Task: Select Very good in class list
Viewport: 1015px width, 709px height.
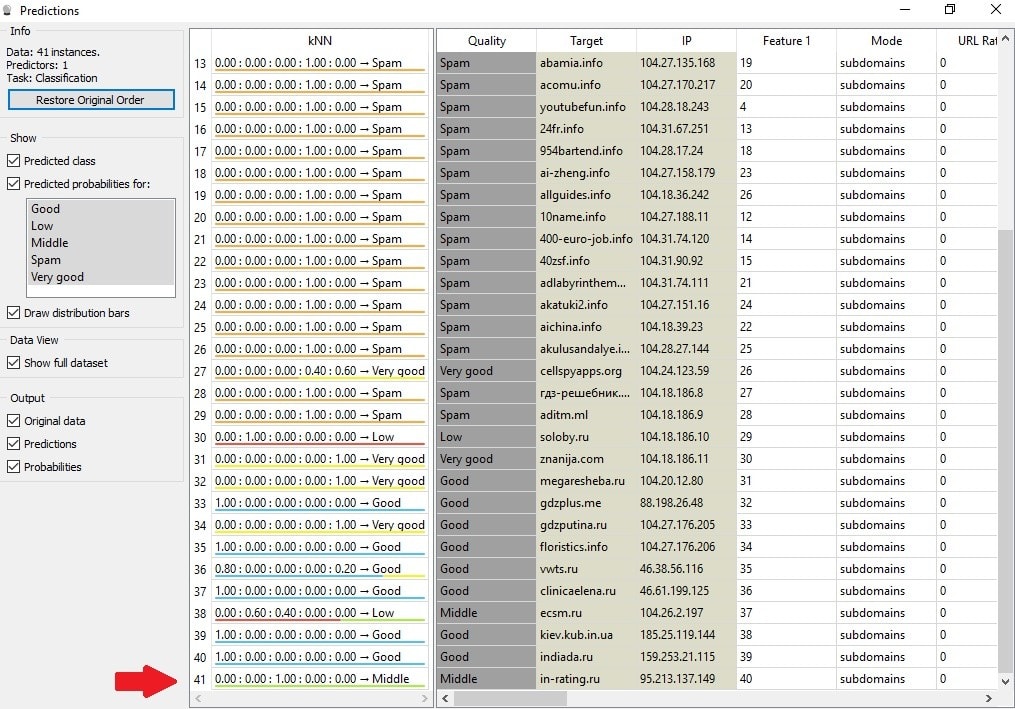Action: 57,277
